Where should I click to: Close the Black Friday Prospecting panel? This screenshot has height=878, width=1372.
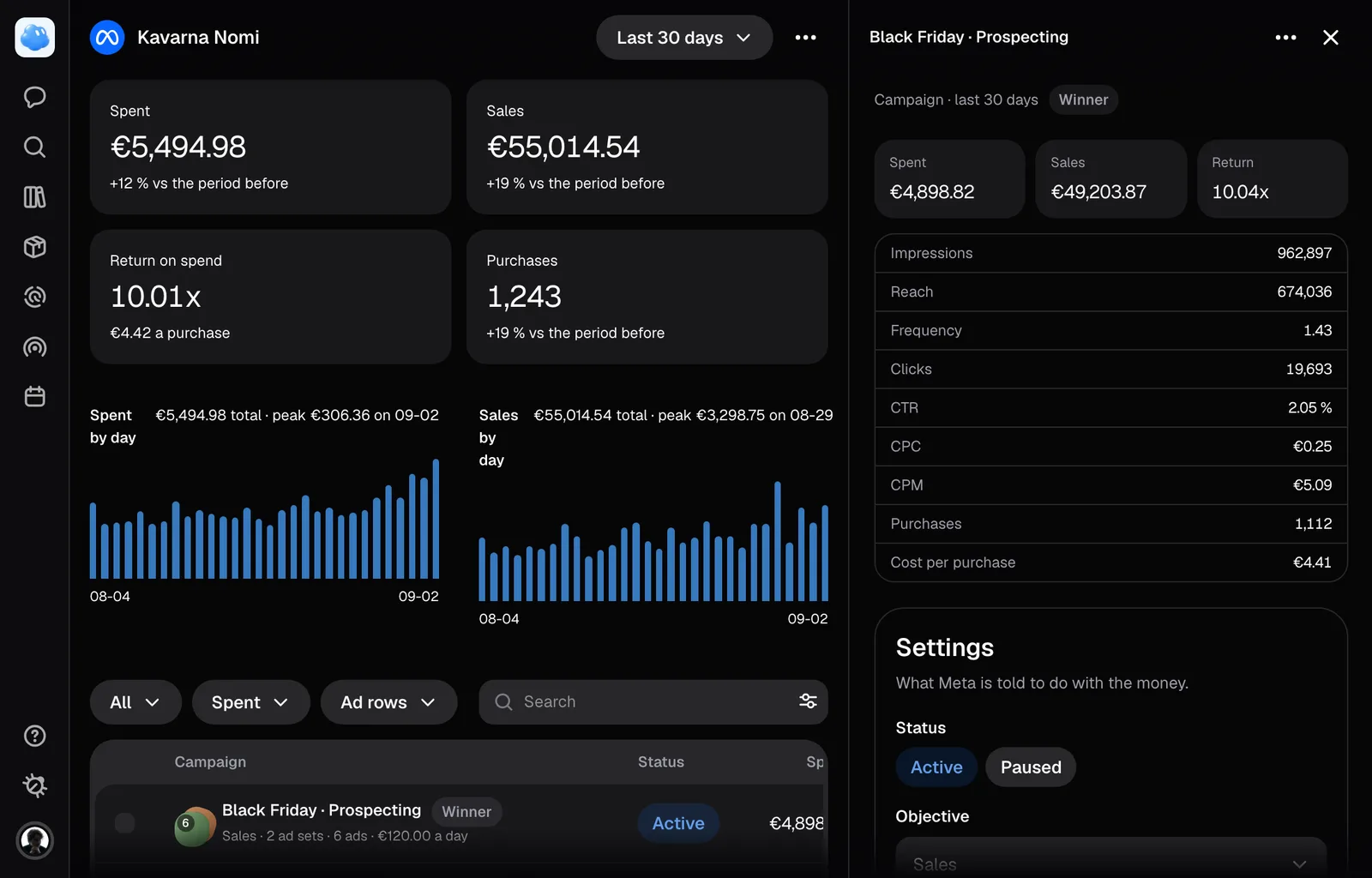[x=1331, y=38]
